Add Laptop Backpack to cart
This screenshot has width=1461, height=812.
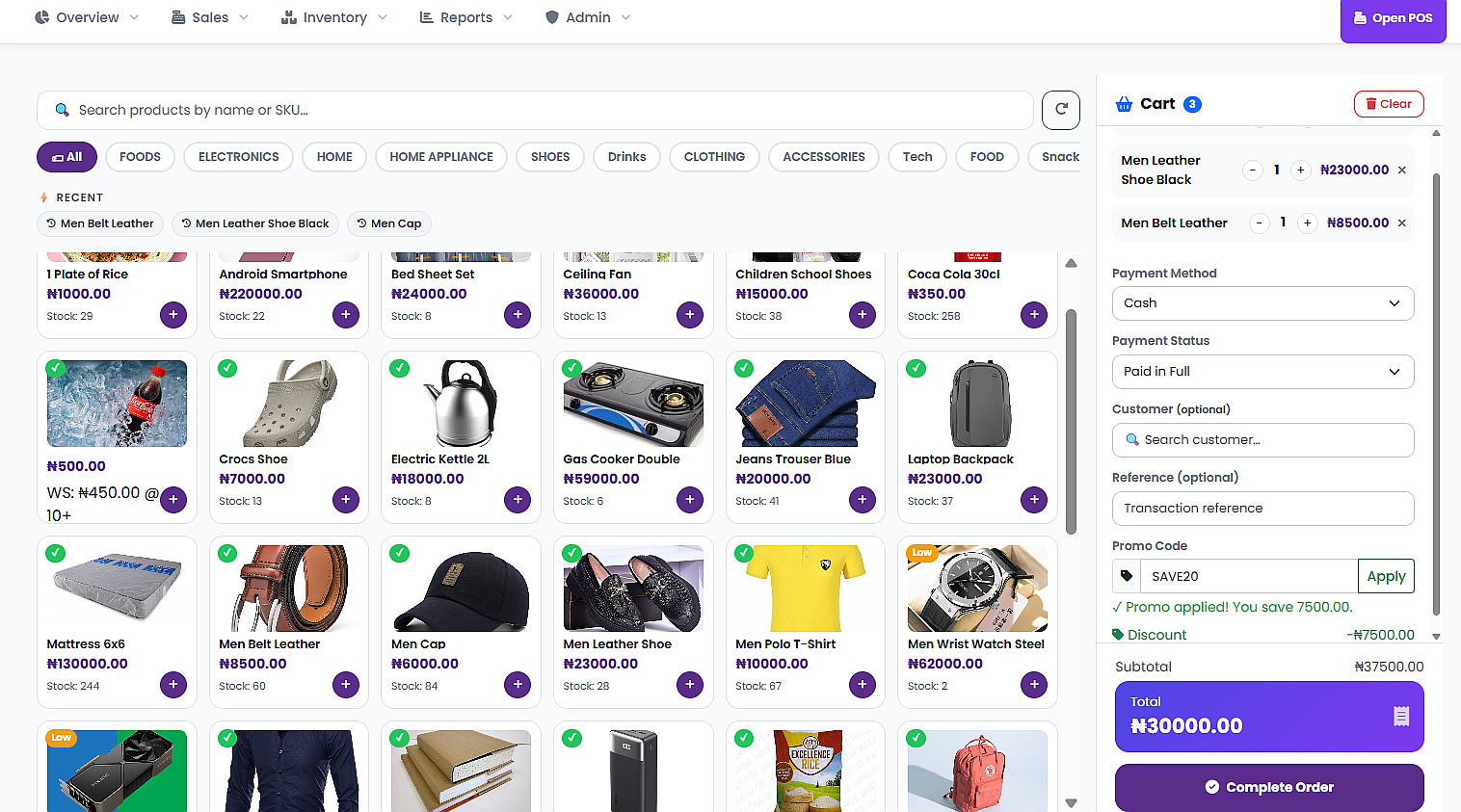click(x=1034, y=500)
